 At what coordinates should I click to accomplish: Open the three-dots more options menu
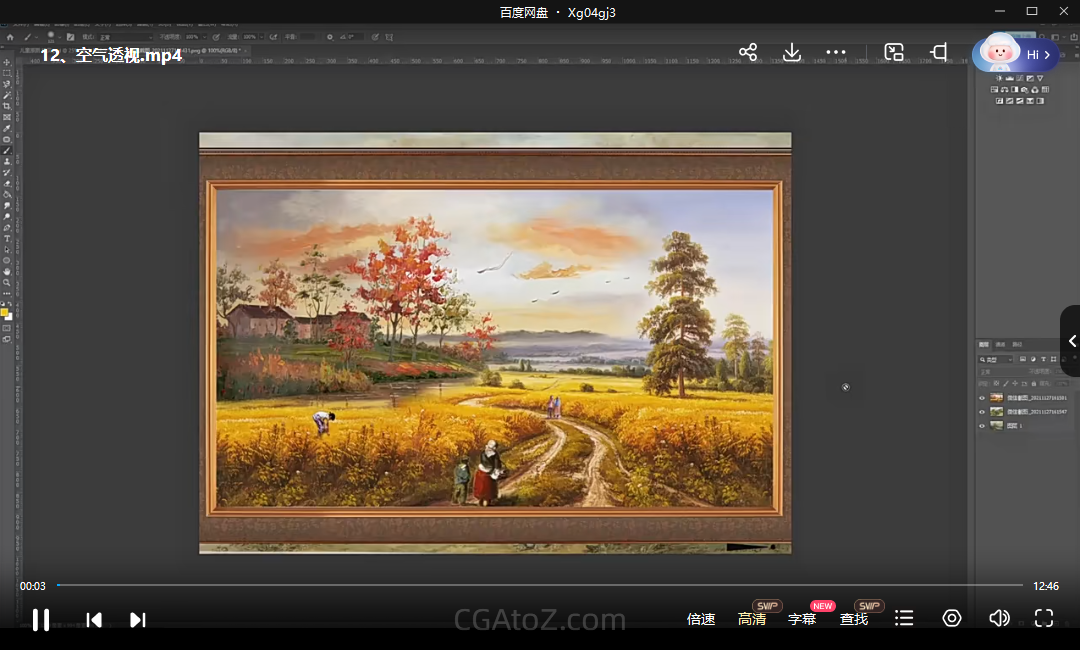(836, 52)
